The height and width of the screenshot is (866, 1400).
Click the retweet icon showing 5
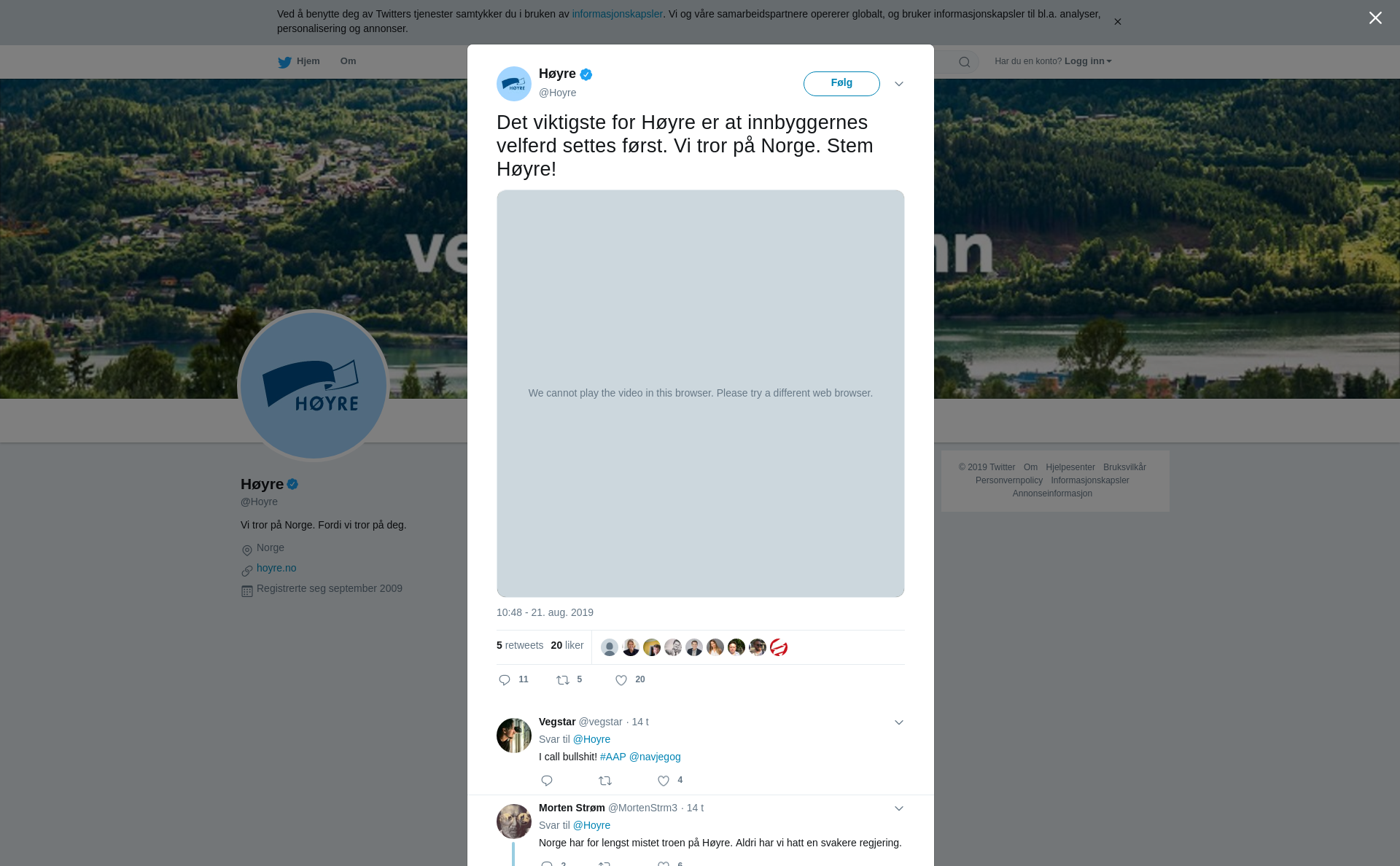[563, 680]
